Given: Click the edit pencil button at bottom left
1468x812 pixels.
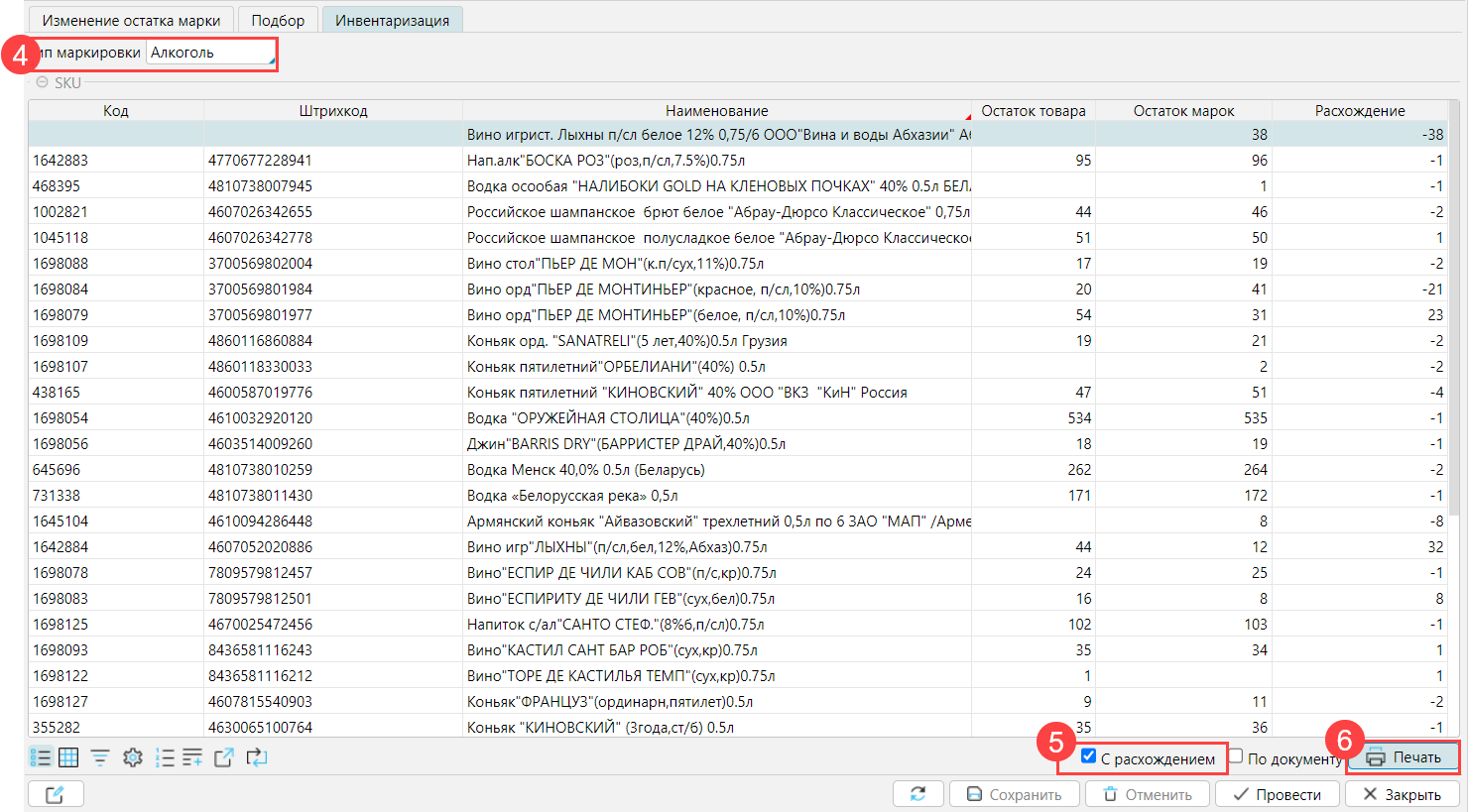Looking at the screenshot, I should point(56,794).
